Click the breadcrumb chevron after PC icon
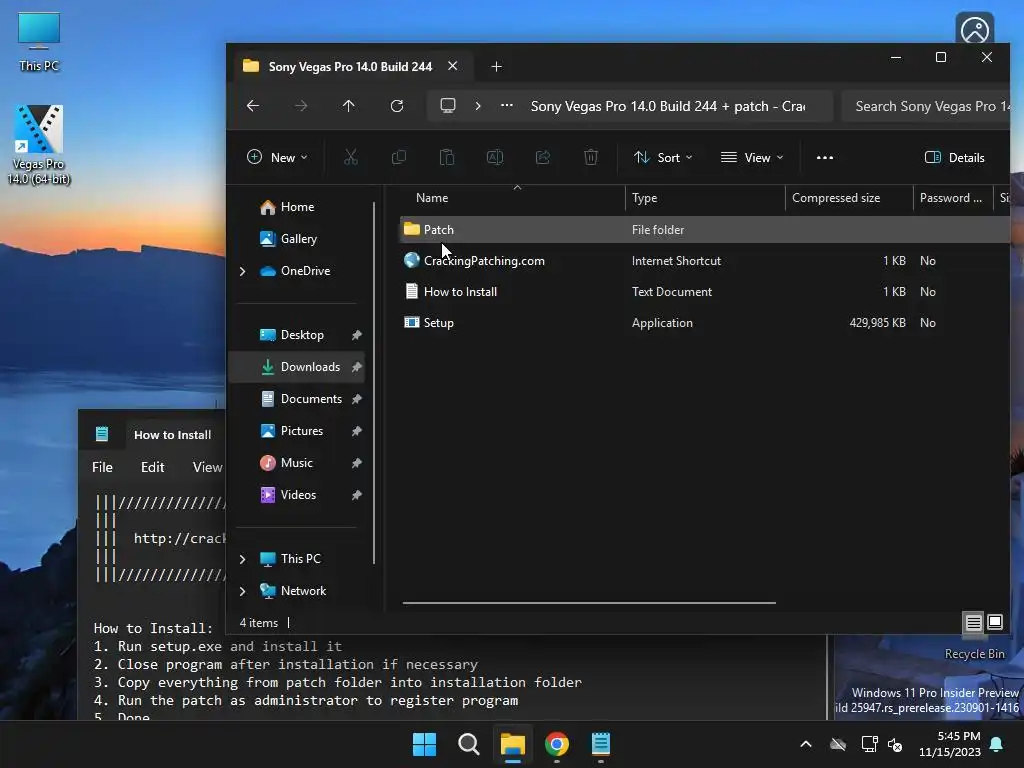Viewport: 1024px width, 768px height. [x=478, y=106]
